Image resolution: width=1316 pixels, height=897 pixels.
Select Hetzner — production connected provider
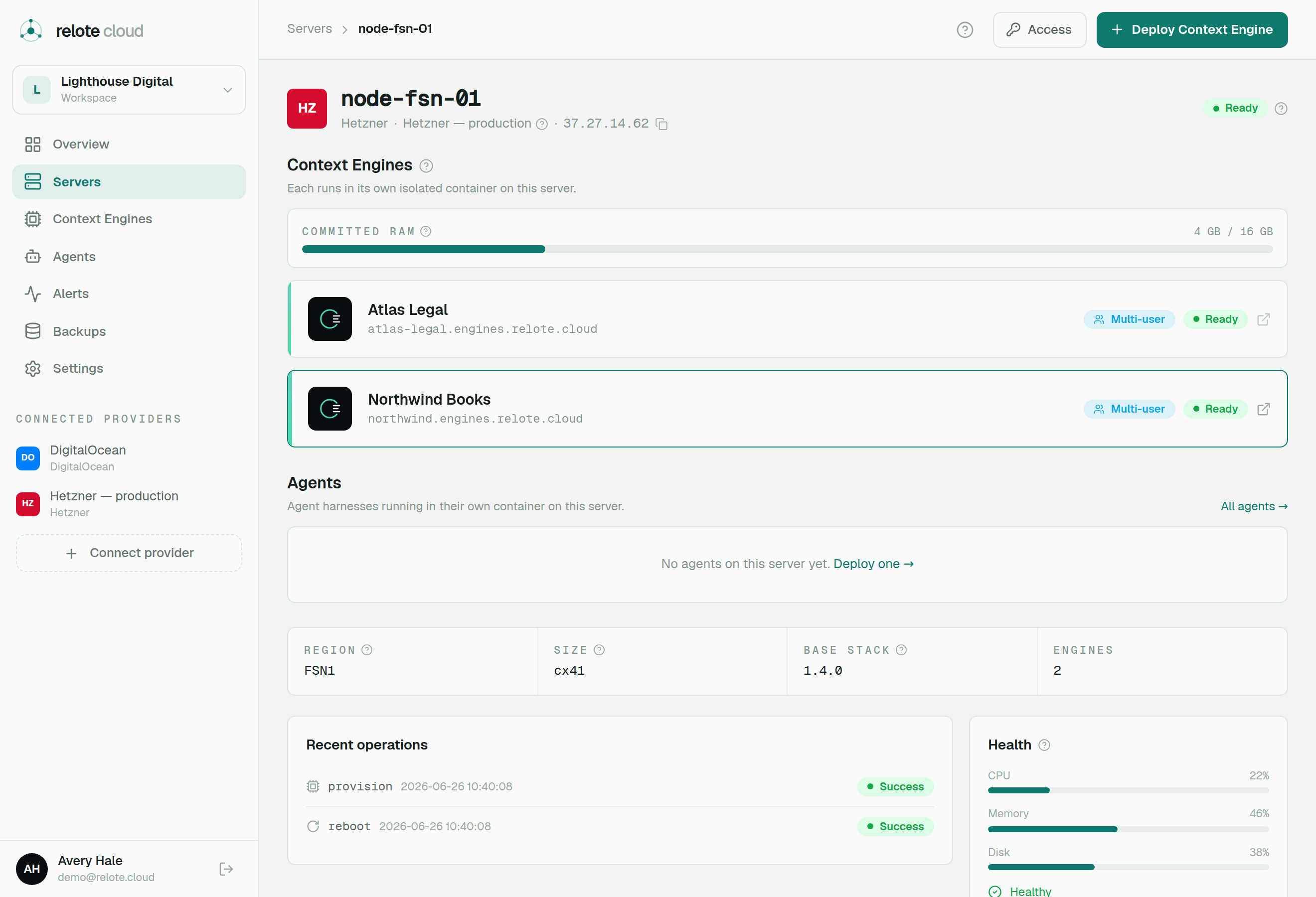pyautogui.click(x=129, y=504)
